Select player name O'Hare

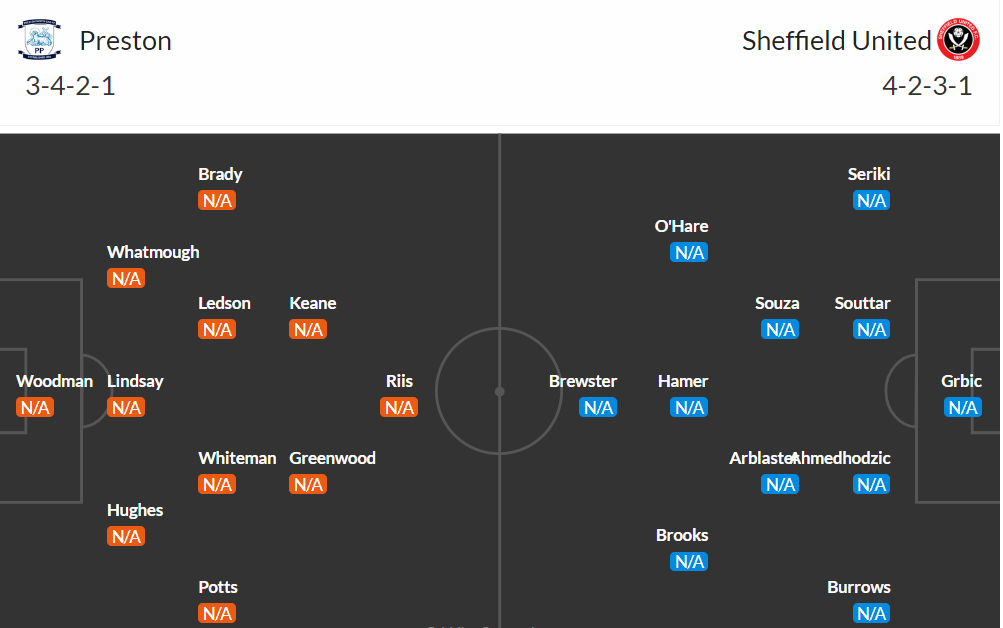pyautogui.click(x=681, y=226)
